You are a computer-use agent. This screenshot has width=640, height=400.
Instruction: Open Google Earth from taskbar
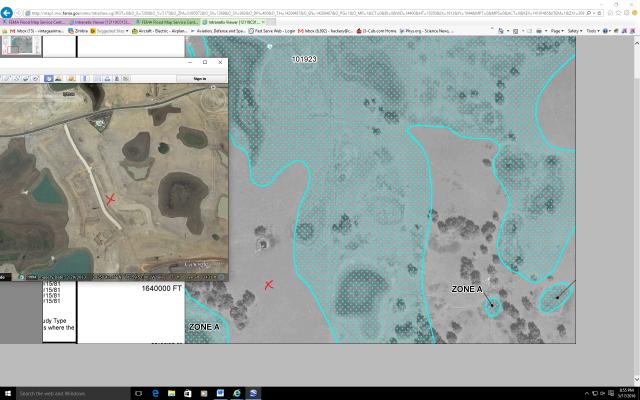[253, 393]
